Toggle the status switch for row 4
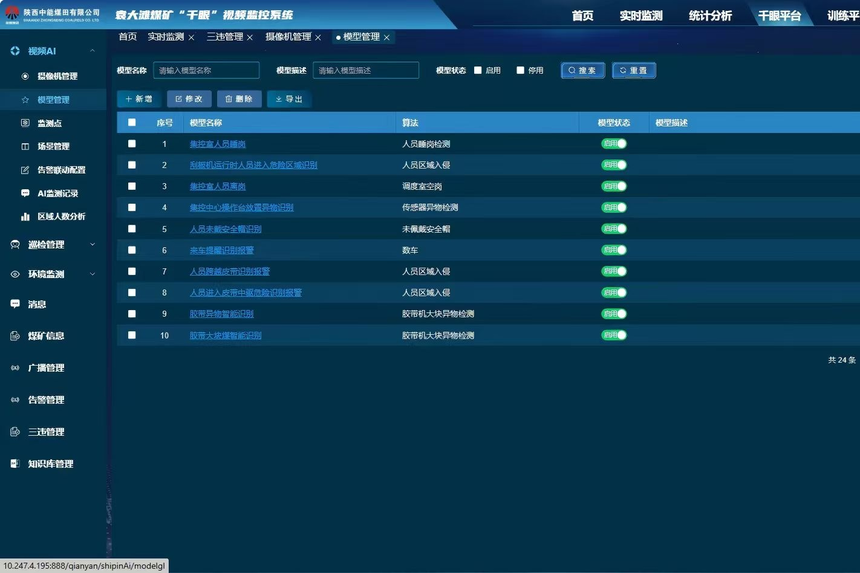 click(x=614, y=207)
